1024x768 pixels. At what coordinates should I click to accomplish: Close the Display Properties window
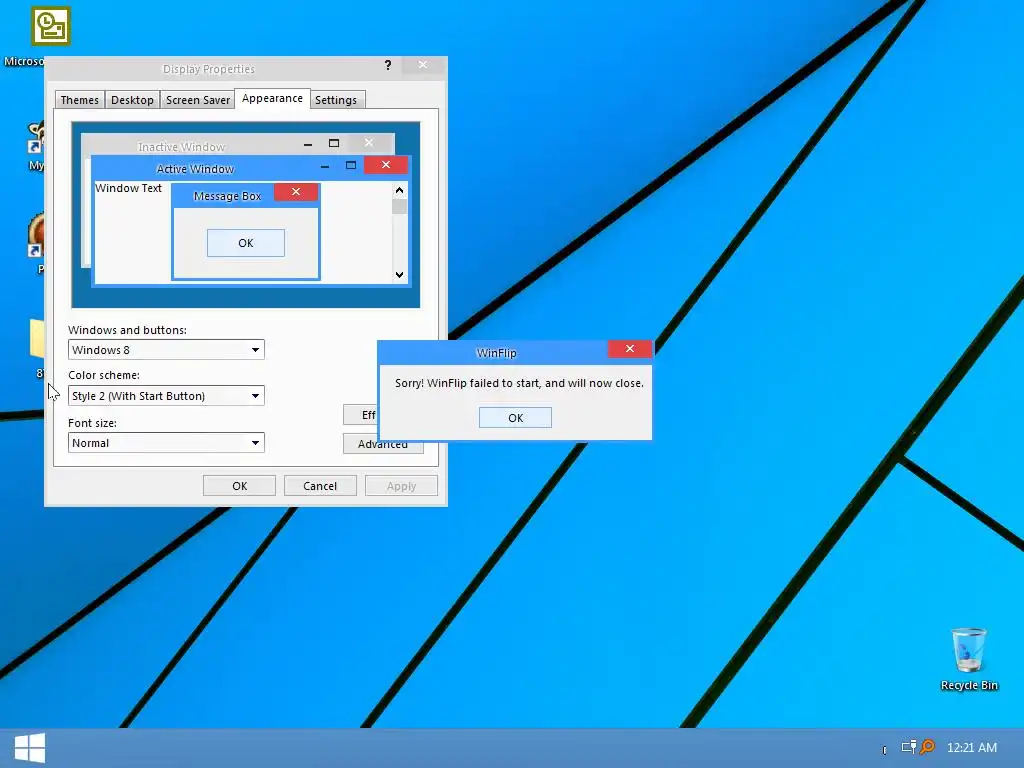coord(423,65)
